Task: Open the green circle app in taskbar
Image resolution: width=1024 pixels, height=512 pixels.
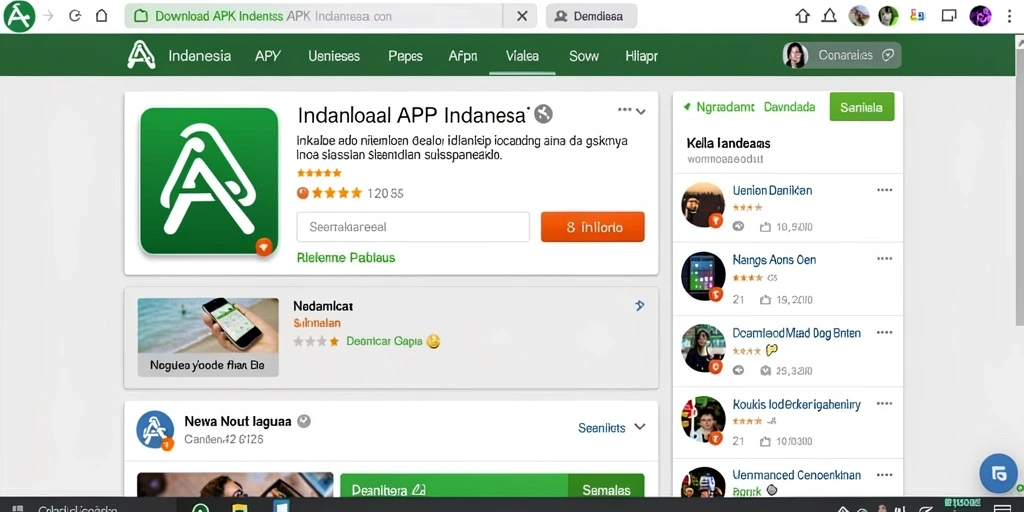Action: click(200, 507)
